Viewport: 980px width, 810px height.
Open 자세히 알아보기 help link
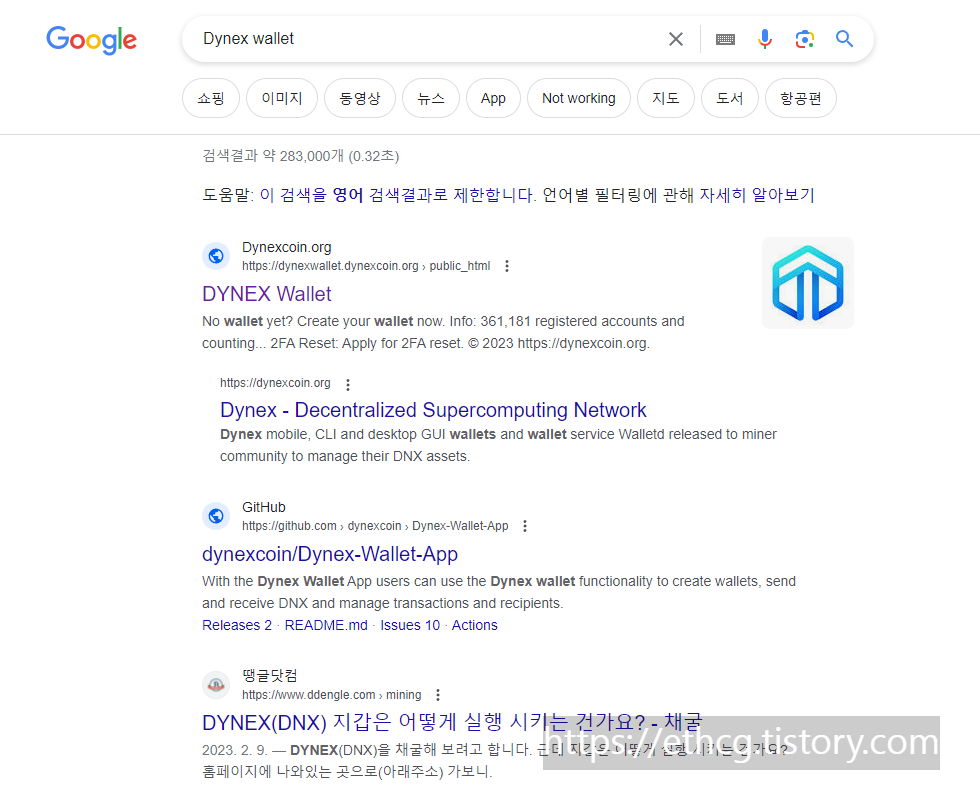tap(757, 195)
